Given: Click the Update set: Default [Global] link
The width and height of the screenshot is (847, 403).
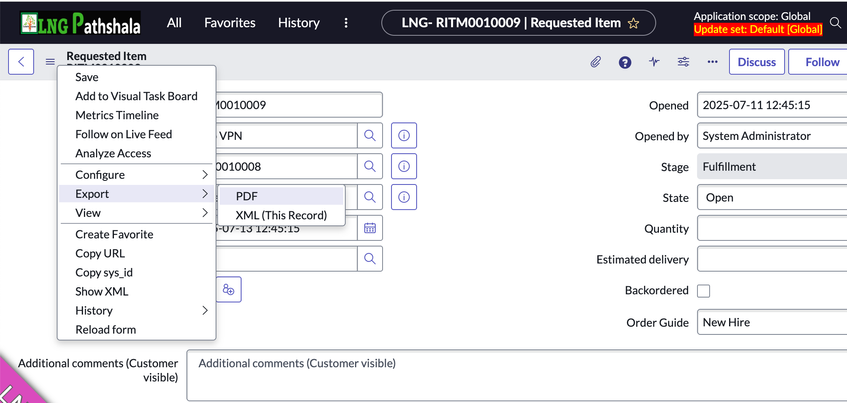Looking at the screenshot, I should click(758, 30).
